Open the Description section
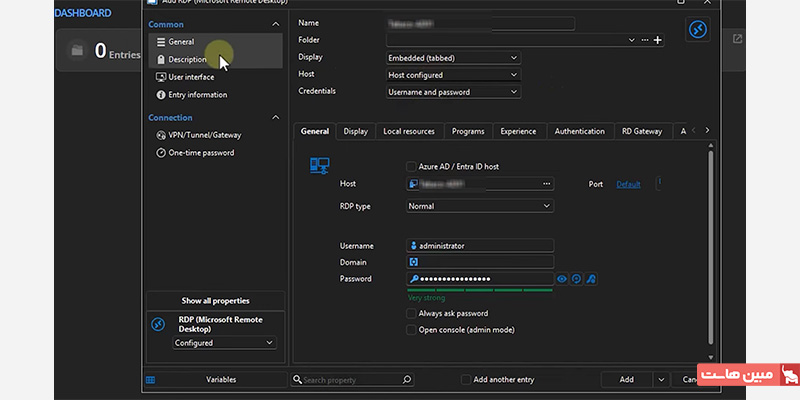This screenshot has height=400, width=800. click(215, 60)
